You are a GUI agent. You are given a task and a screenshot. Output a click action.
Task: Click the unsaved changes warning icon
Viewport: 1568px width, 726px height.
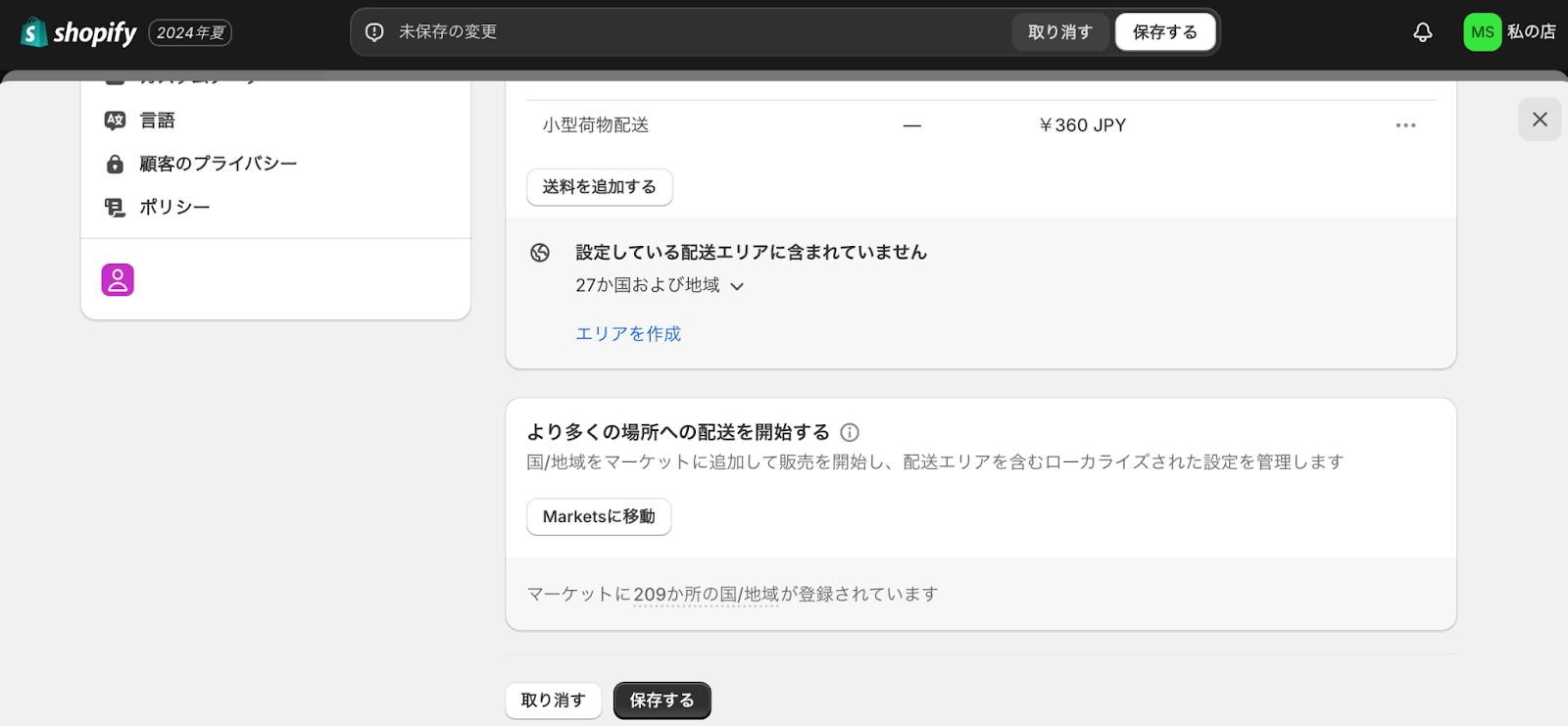click(x=374, y=32)
